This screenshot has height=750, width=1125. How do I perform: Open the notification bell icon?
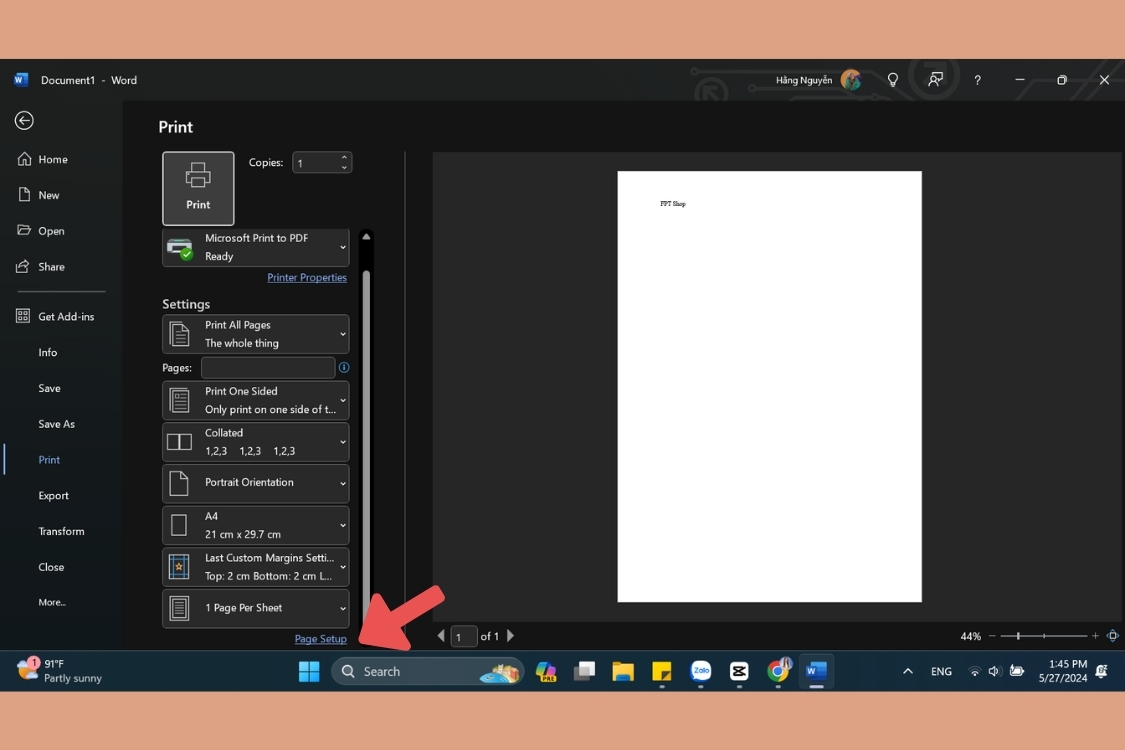coord(1102,672)
